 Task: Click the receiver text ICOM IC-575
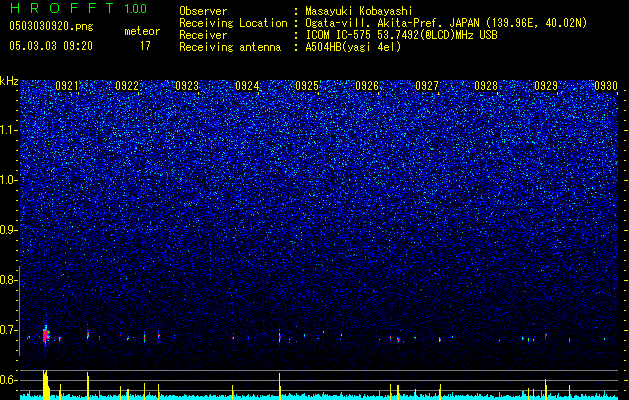339,35
